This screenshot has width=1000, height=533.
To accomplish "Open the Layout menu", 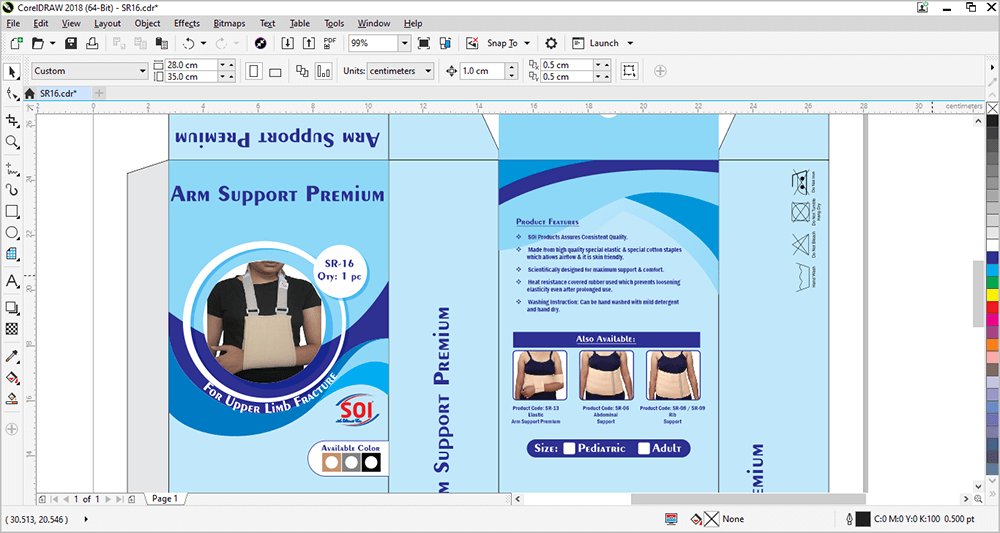I will point(107,24).
